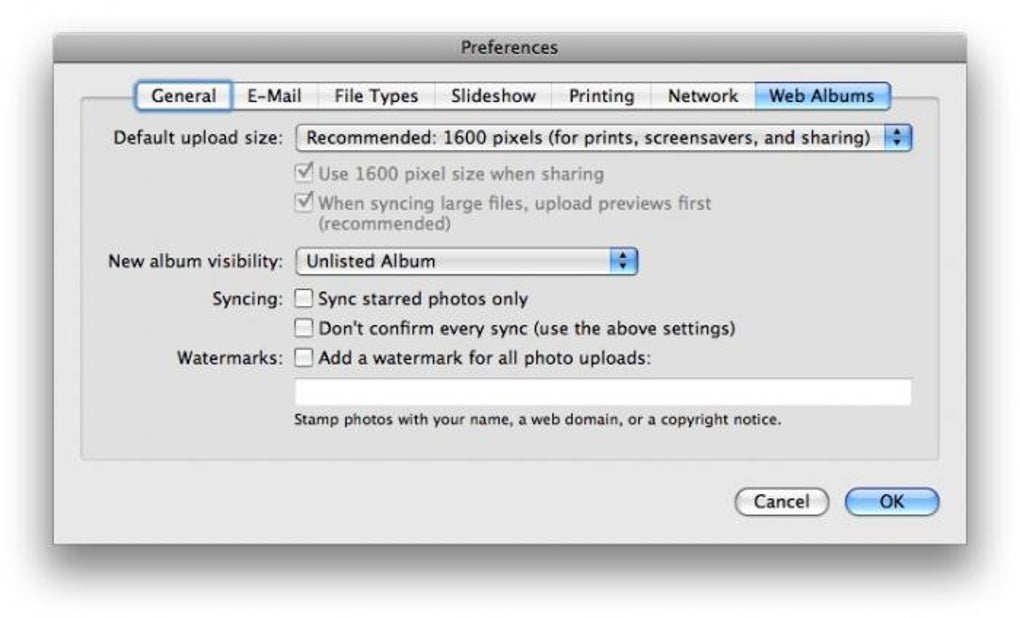Confirm preferences with the OK button
Image resolution: width=1020 pixels, height=618 pixels.
pyautogui.click(x=891, y=502)
